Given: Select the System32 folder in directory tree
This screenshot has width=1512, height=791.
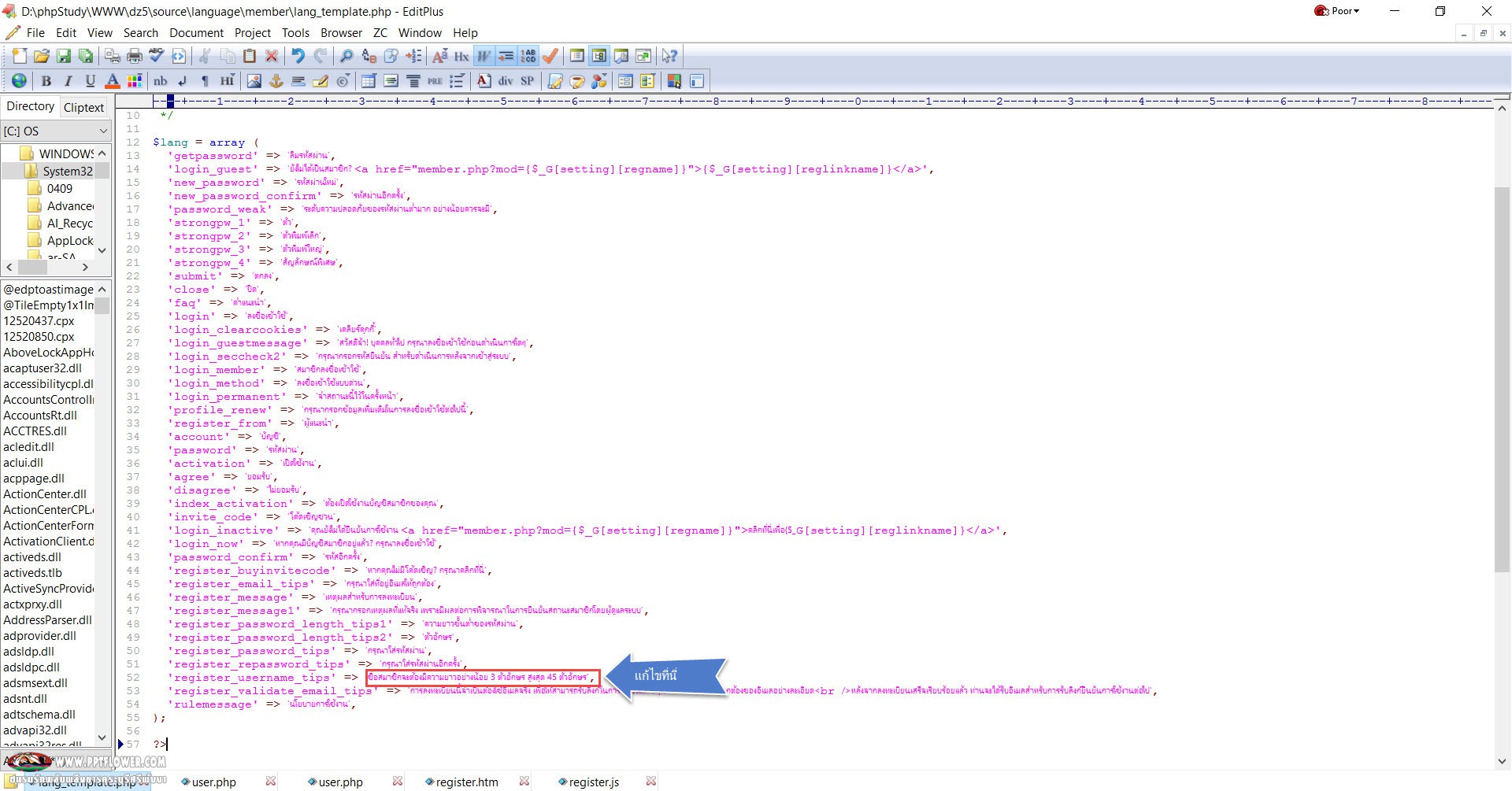Looking at the screenshot, I should (67, 171).
